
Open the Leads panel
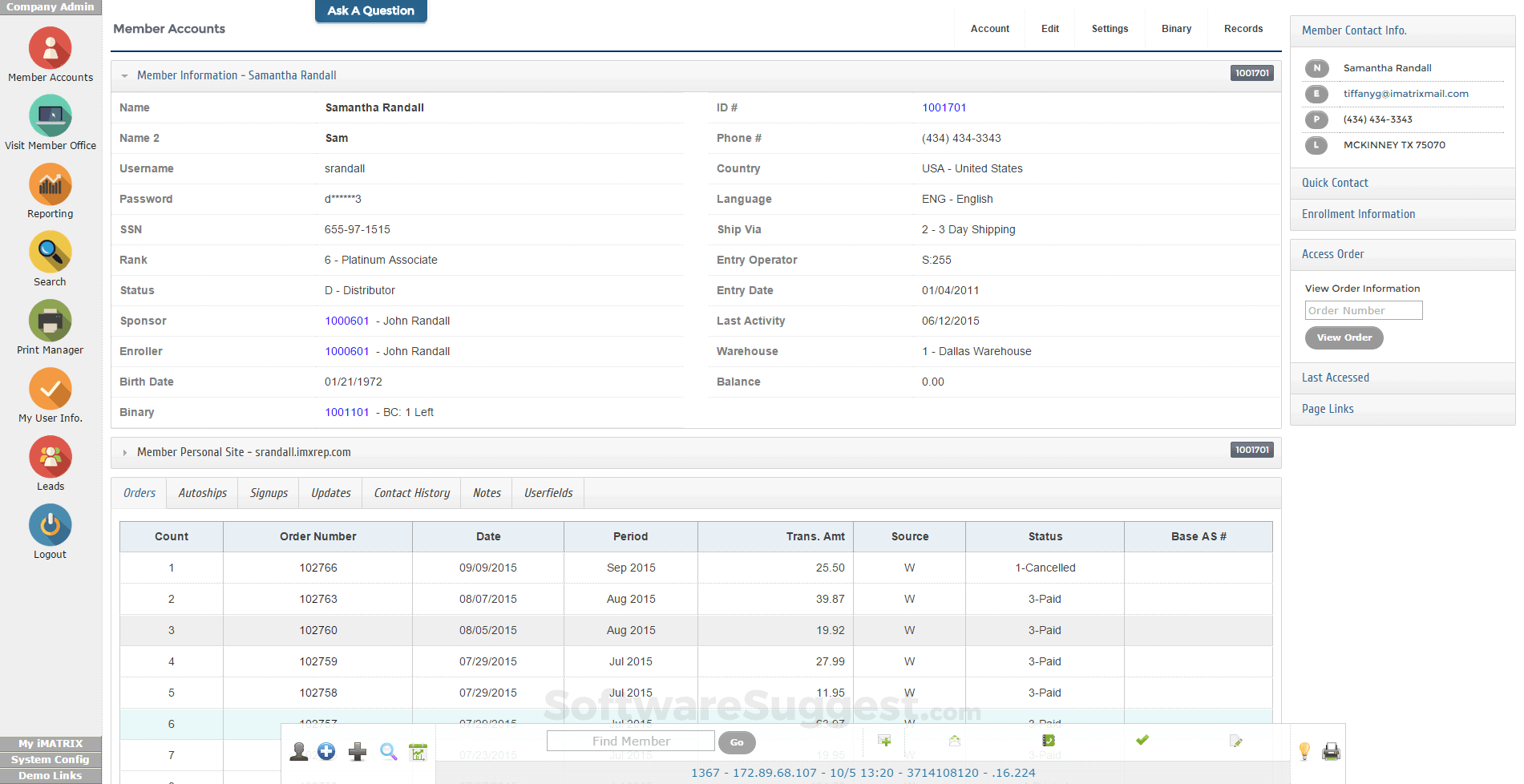(50, 457)
